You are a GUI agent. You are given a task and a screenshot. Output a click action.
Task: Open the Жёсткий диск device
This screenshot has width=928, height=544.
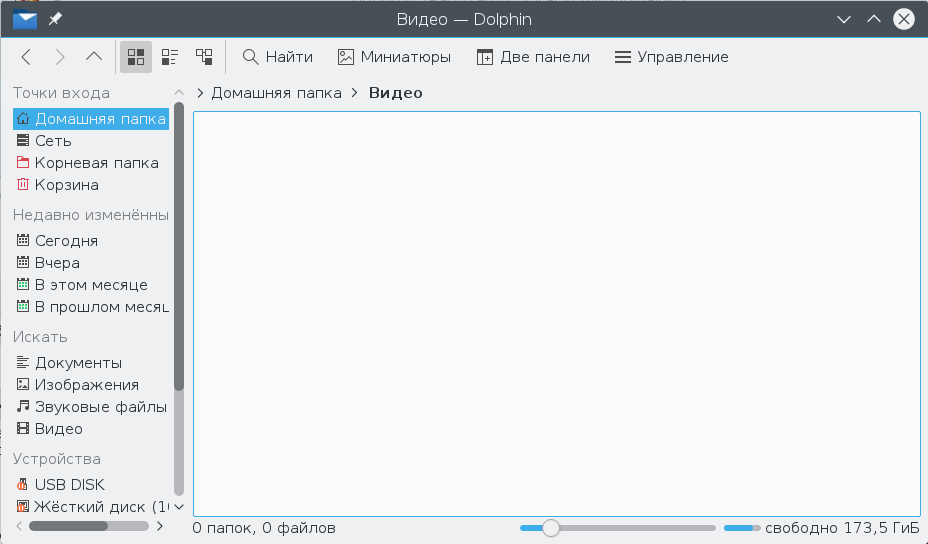coord(91,507)
